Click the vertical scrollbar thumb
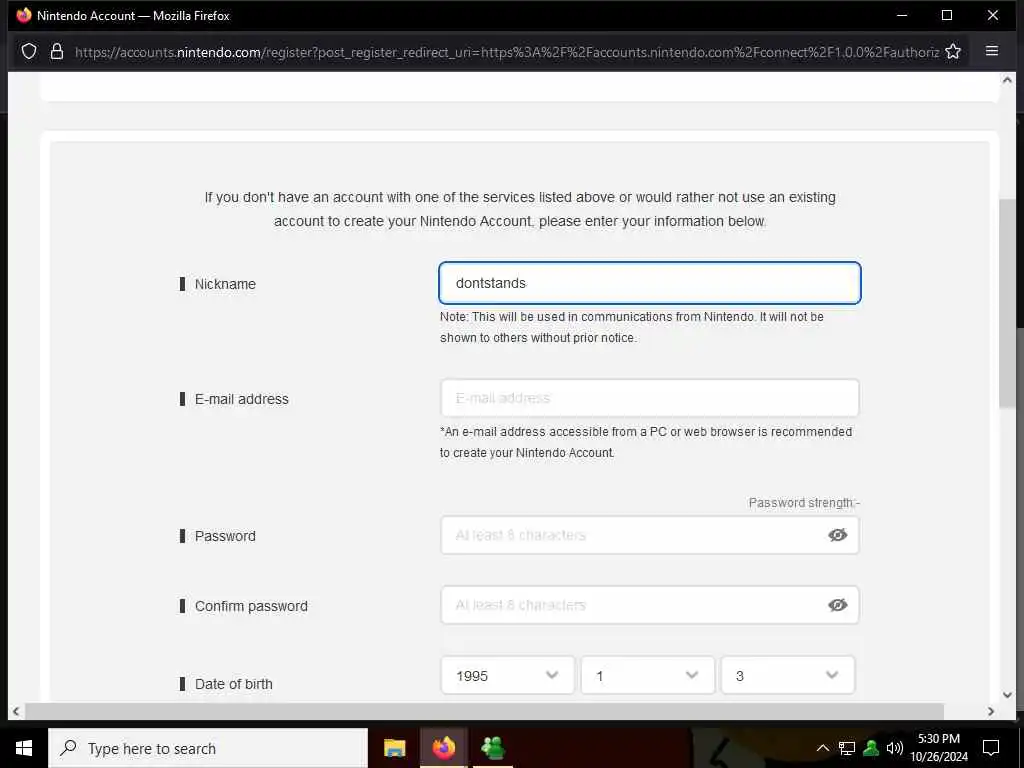This screenshot has height=768, width=1024. coord(1007,304)
